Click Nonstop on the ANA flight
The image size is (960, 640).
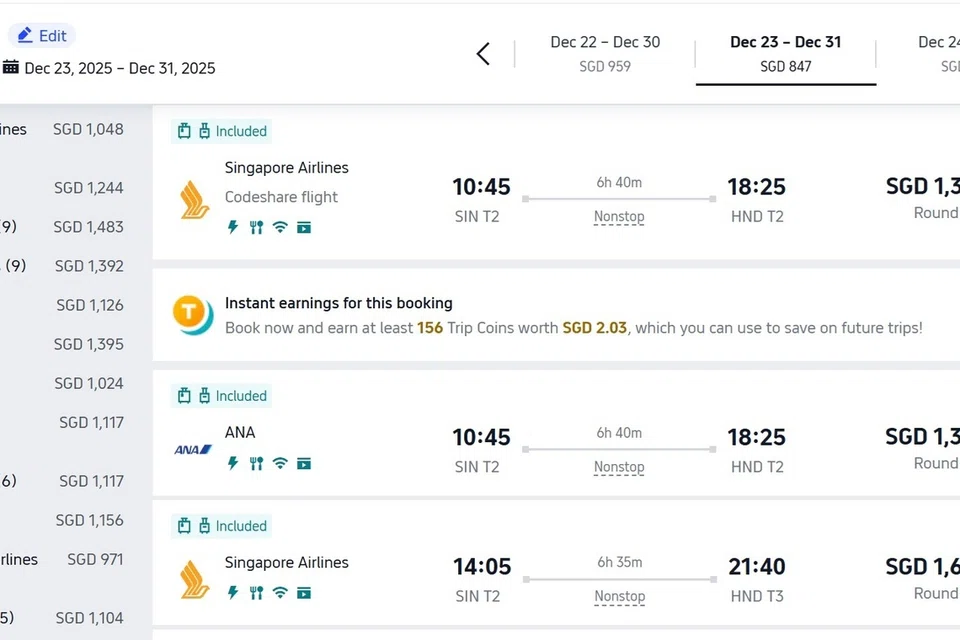(x=619, y=467)
